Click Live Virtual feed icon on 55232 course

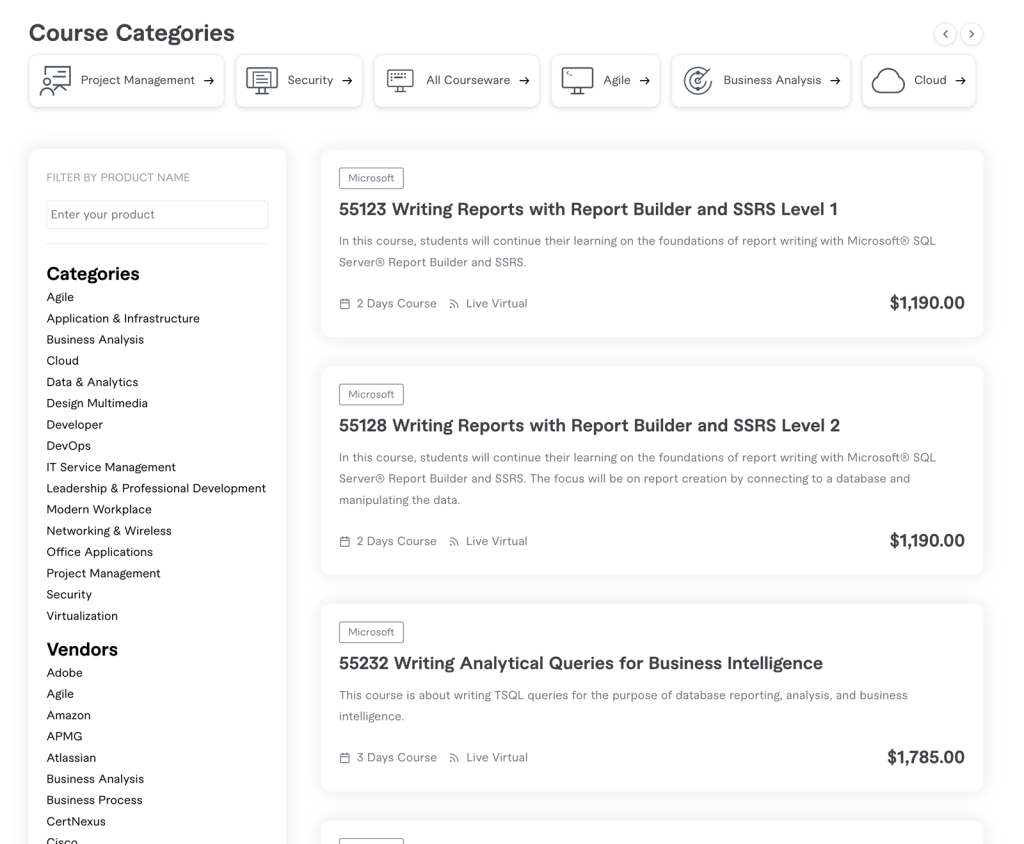[x=454, y=758]
